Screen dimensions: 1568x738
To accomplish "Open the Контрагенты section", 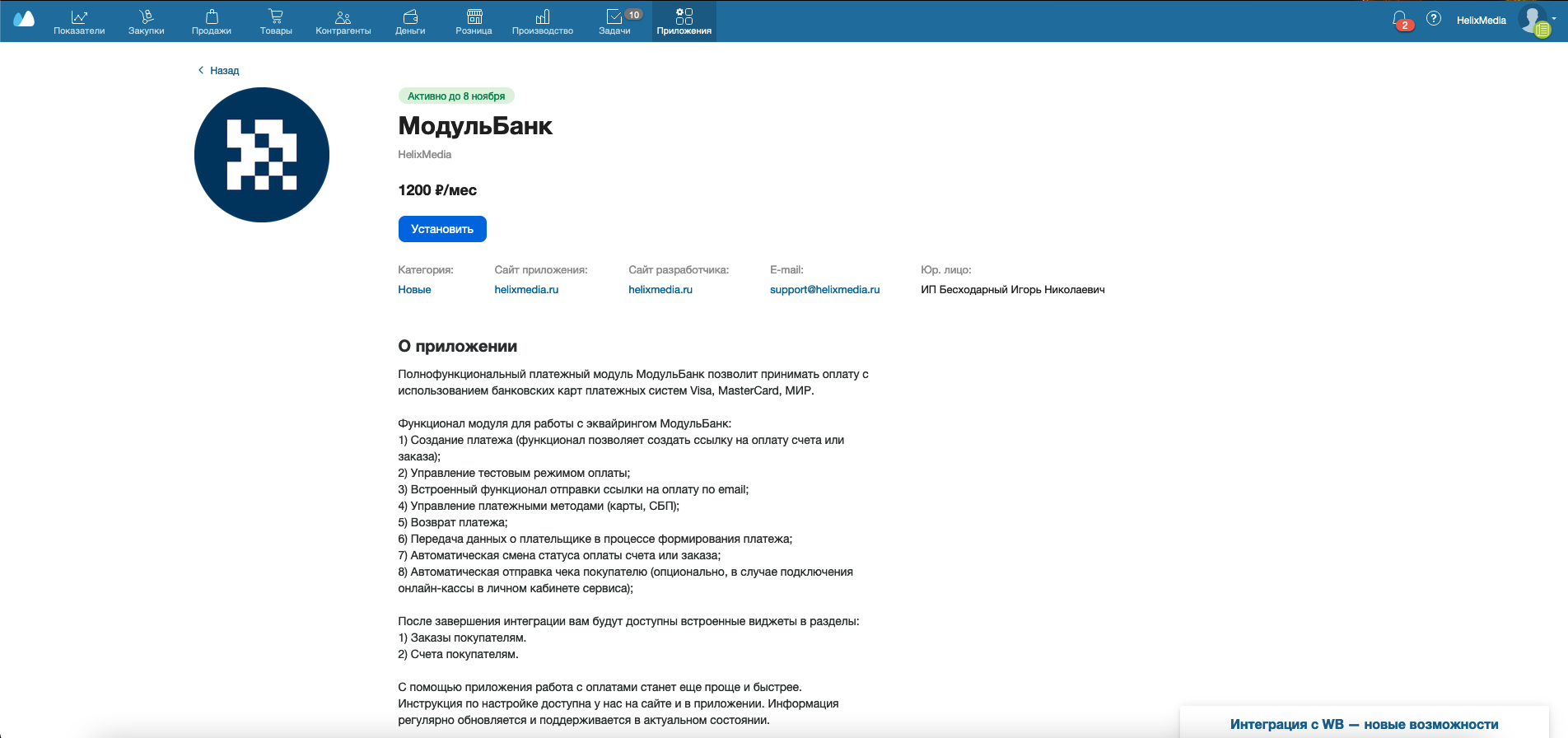I will 343,22.
